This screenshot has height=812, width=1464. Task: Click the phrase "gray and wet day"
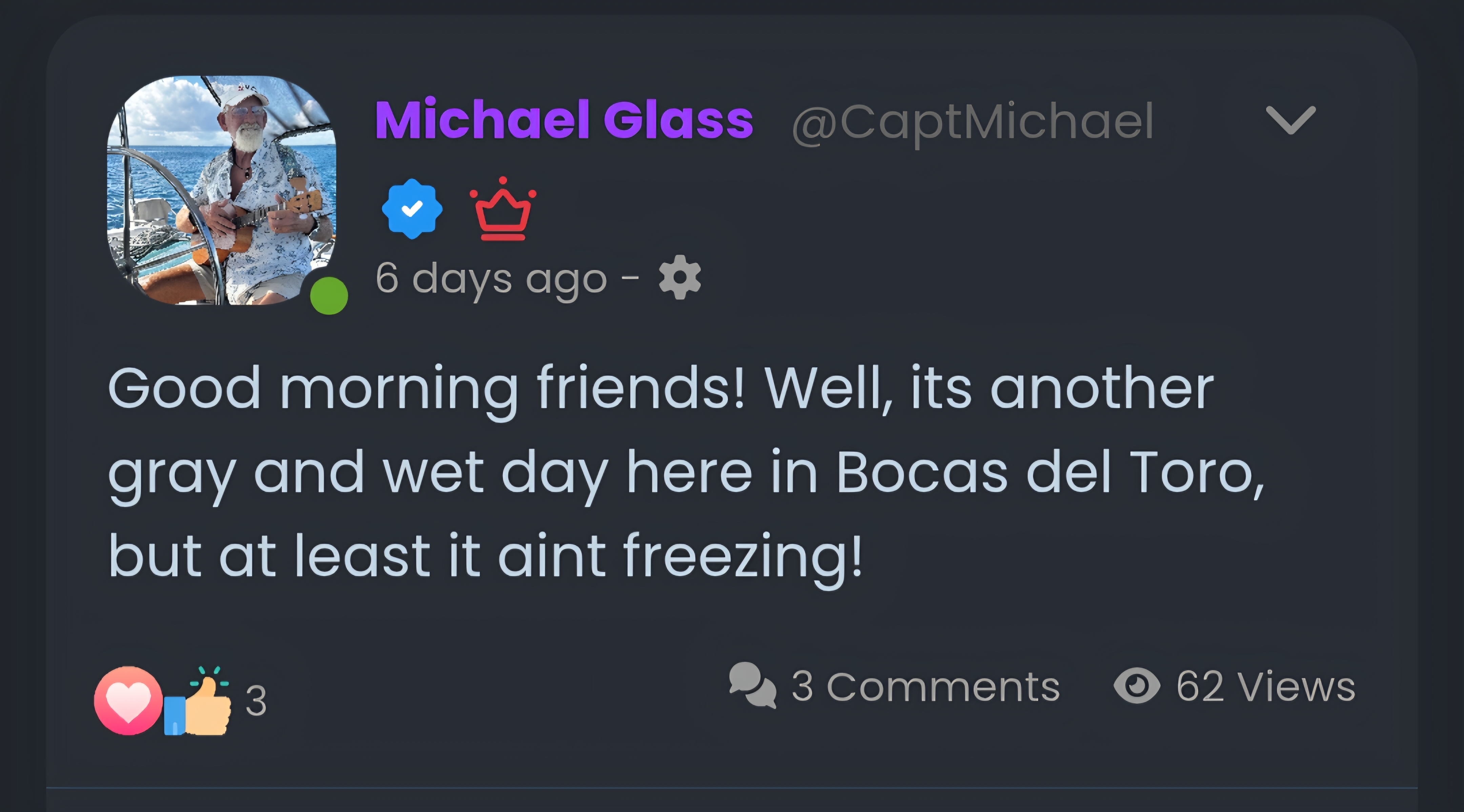[358, 473]
